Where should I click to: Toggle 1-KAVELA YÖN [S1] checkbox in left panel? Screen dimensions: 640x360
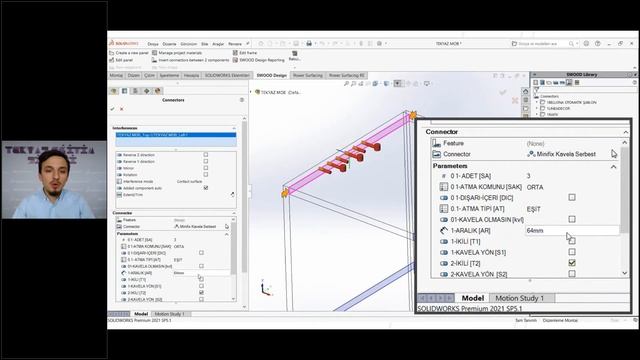pyautogui.click(x=201, y=286)
